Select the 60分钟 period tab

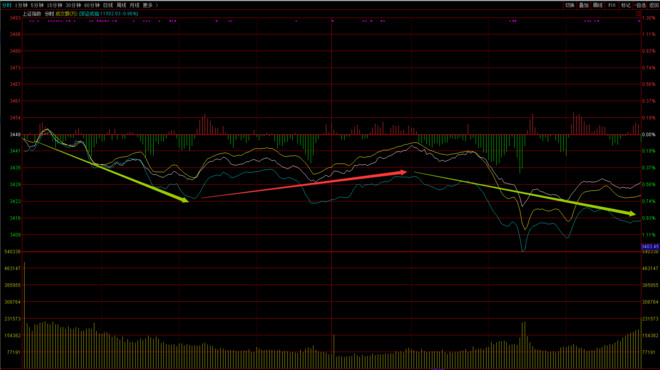pos(92,5)
